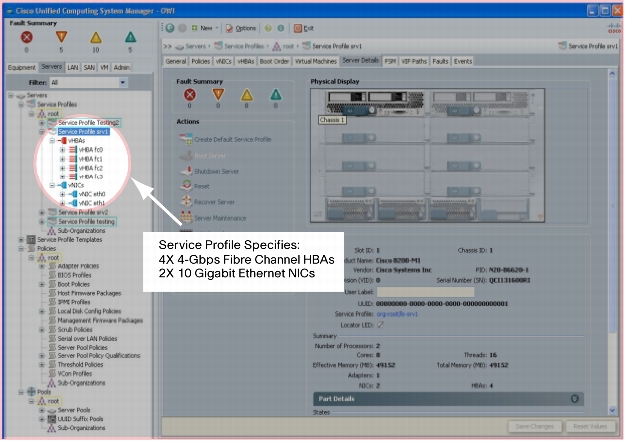Select Scrub Policies in the tree
This screenshot has width=625, height=441.
pyautogui.click(x=75, y=329)
